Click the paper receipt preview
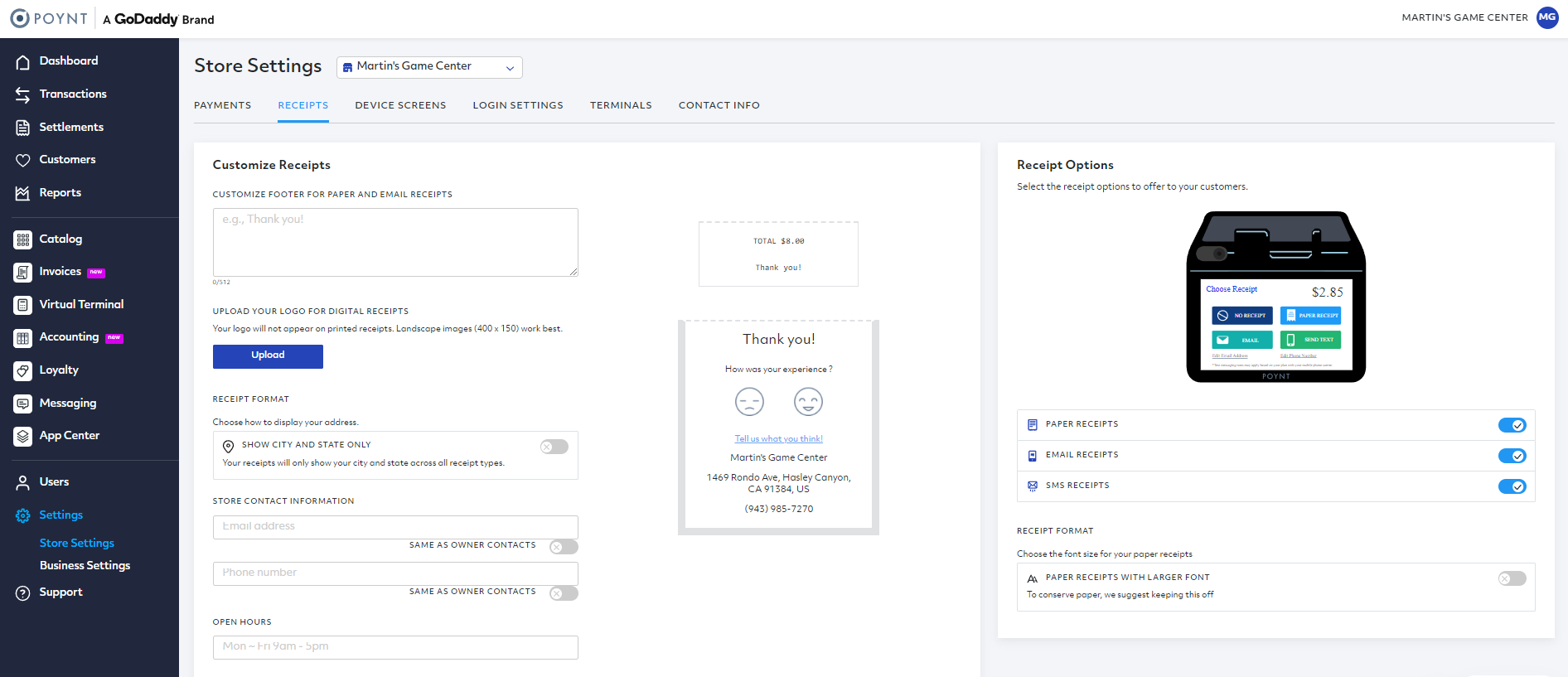Viewport: 1568px width, 677px height. pos(778,254)
